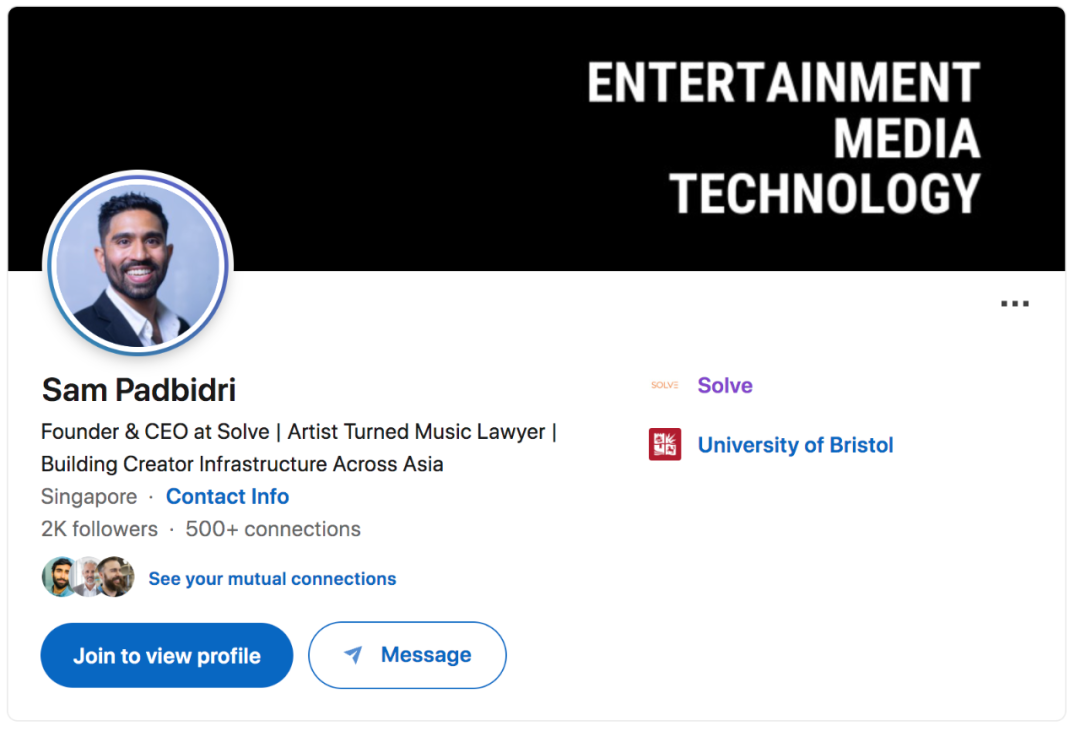Open the three-dot more options menu
1080x737 pixels.
coord(1014,304)
